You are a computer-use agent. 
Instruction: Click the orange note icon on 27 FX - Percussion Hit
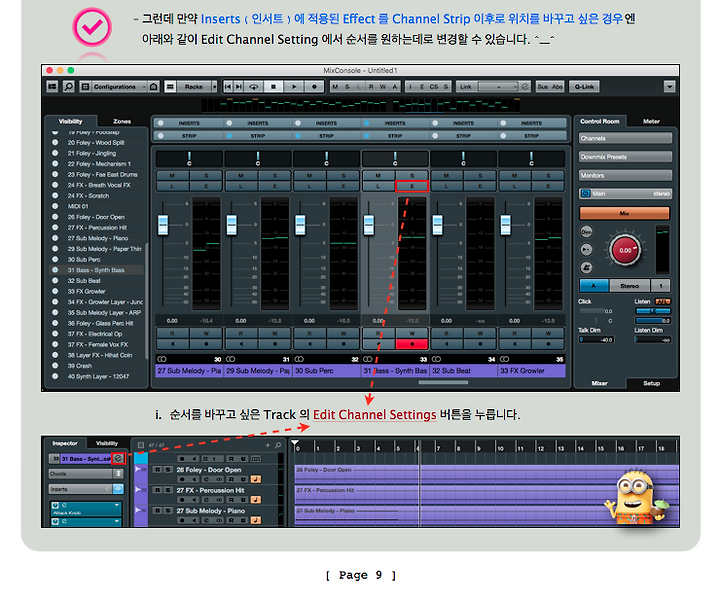(256, 500)
